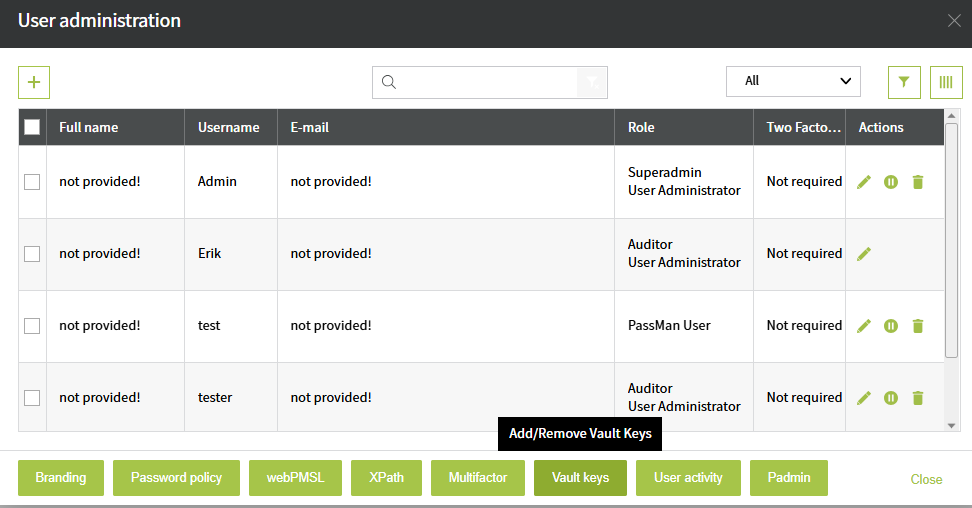This screenshot has width=972, height=508.
Task: Click into the user search field
Action: [488, 82]
